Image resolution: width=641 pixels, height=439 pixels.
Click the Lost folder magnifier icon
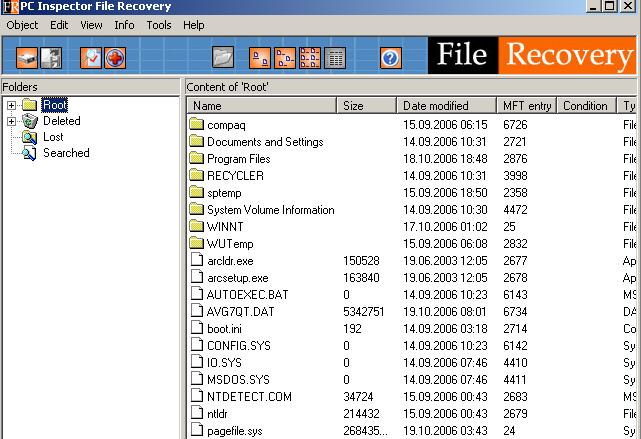click(x=30, y=137)
